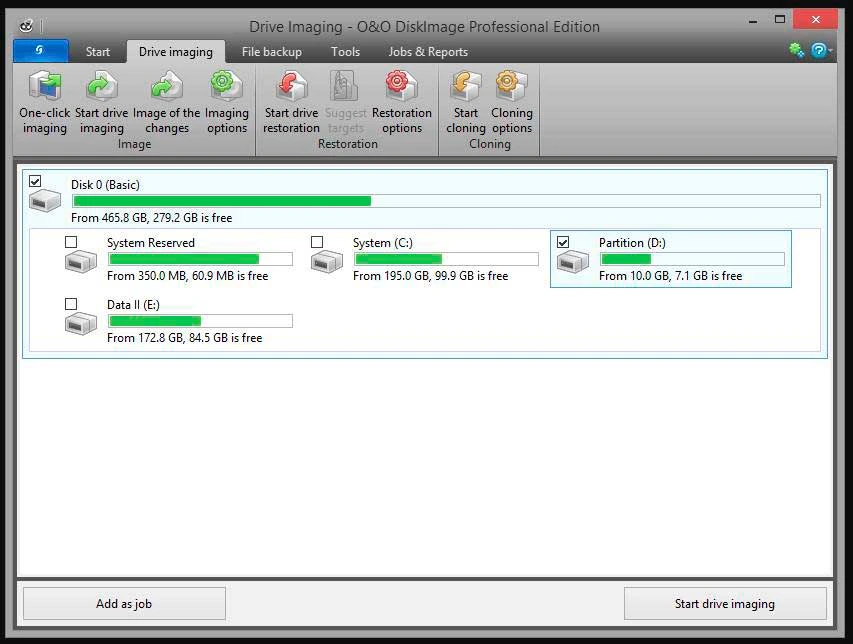Click text 'From 465.8 GB, 279.2 GB is free'
853x644 pixels.
pos(151,218)
